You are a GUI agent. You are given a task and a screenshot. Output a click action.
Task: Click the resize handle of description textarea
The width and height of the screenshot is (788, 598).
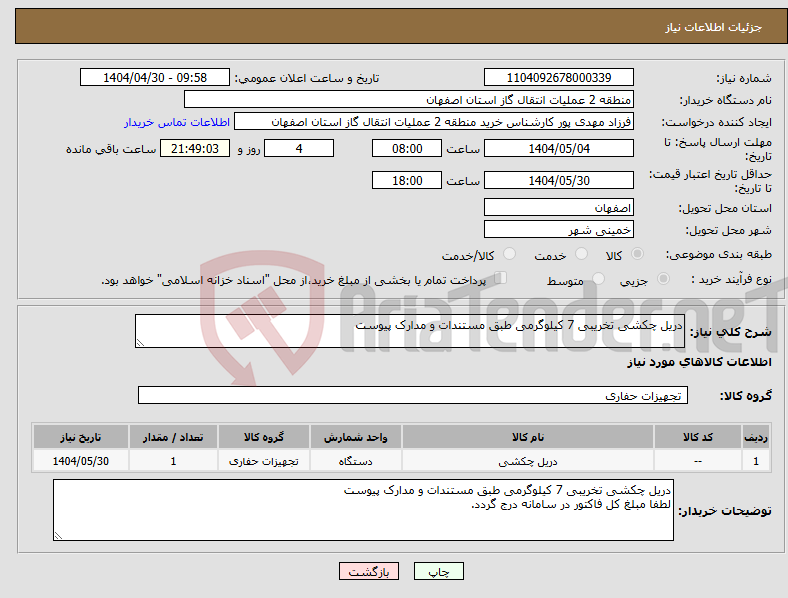(140, 343)
